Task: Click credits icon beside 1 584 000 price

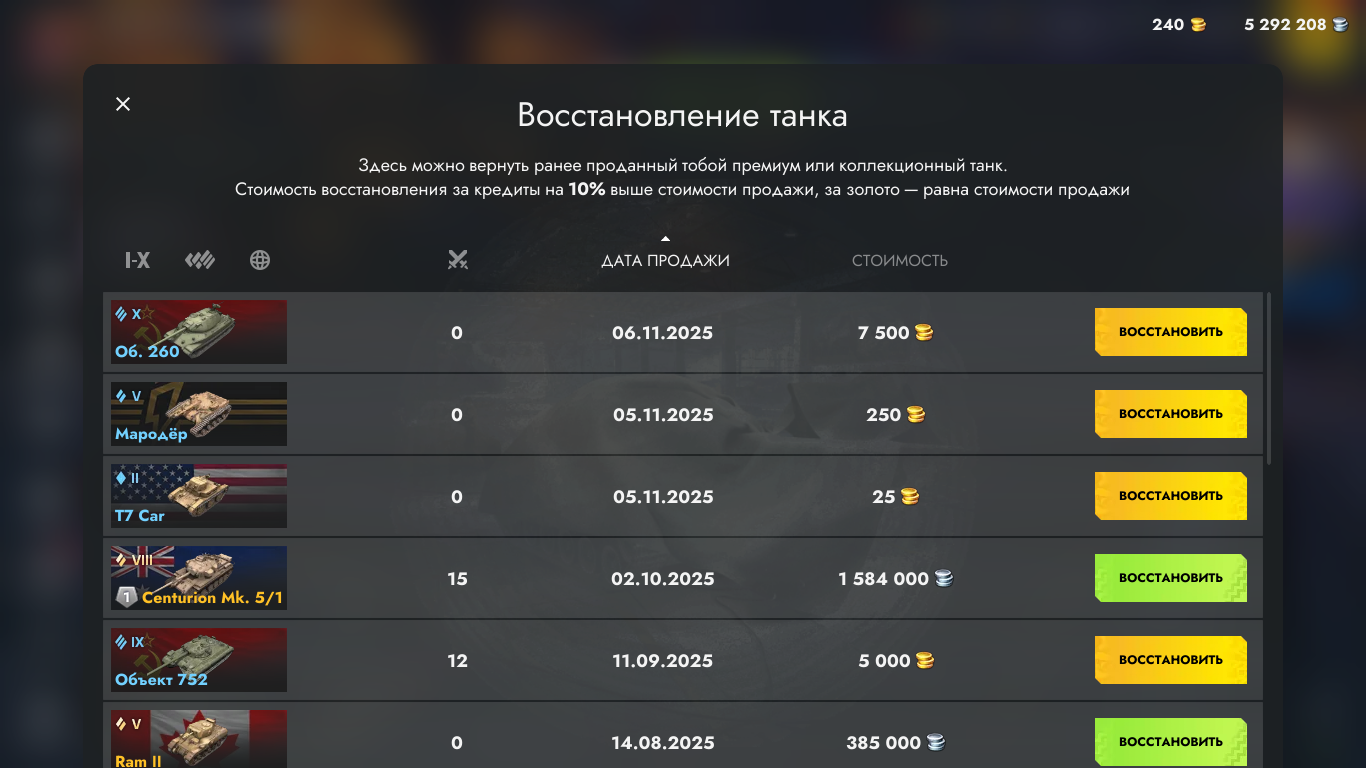Action: 943,578
